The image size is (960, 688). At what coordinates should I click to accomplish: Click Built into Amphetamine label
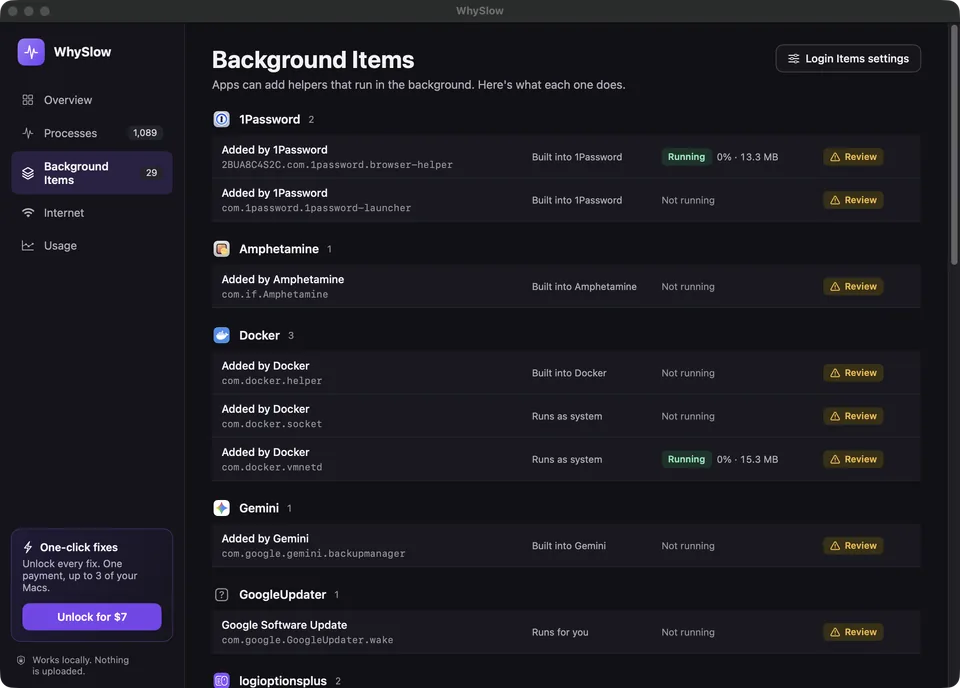tap(584, 286)
